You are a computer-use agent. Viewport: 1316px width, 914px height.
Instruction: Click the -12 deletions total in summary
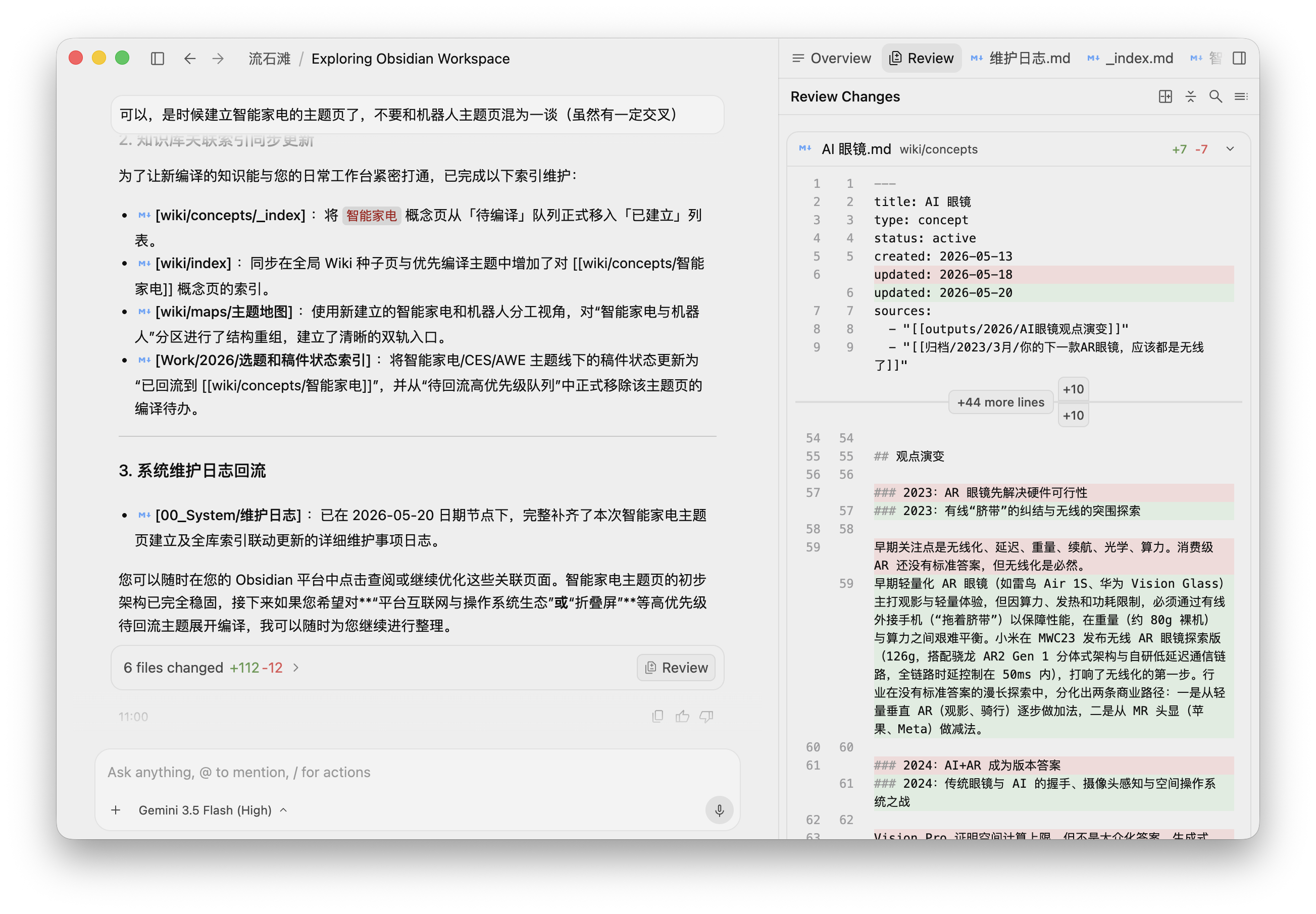(272, 667)
